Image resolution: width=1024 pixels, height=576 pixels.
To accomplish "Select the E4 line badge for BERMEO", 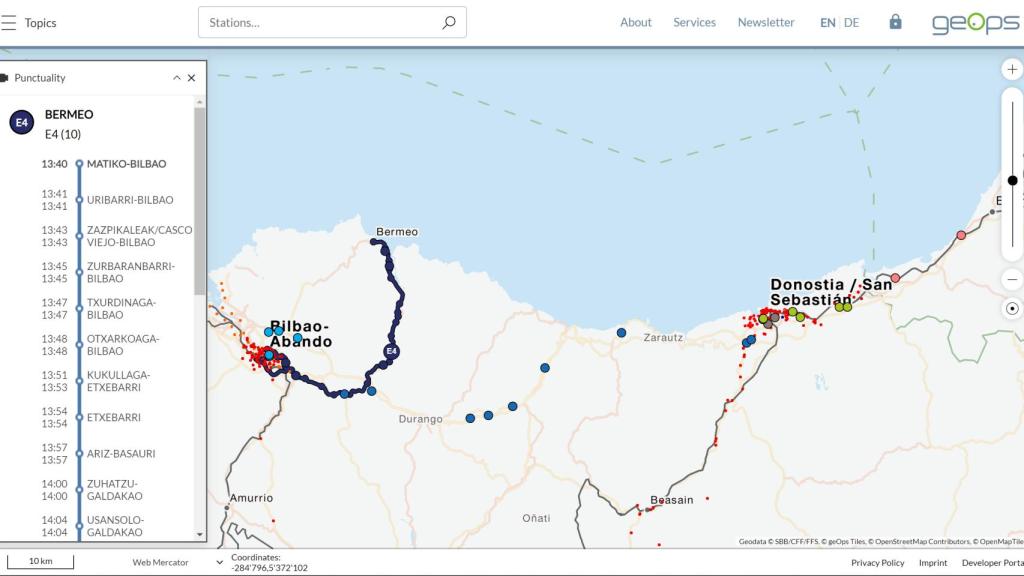I will [21, 121].
